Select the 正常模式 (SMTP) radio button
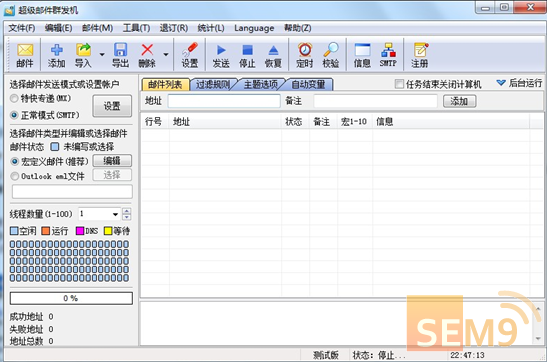 [14, 115]
